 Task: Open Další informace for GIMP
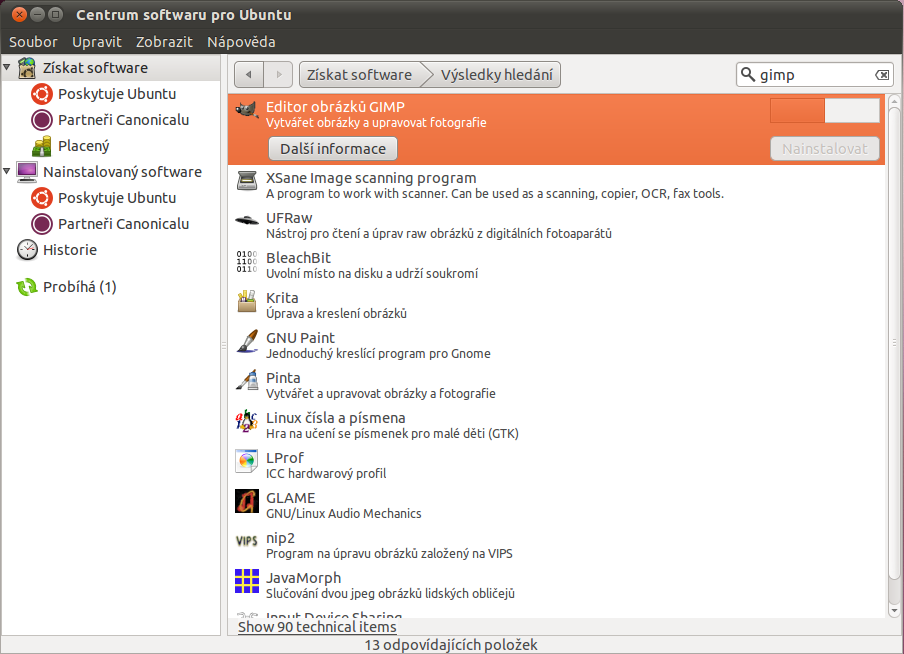click(333, 149)
